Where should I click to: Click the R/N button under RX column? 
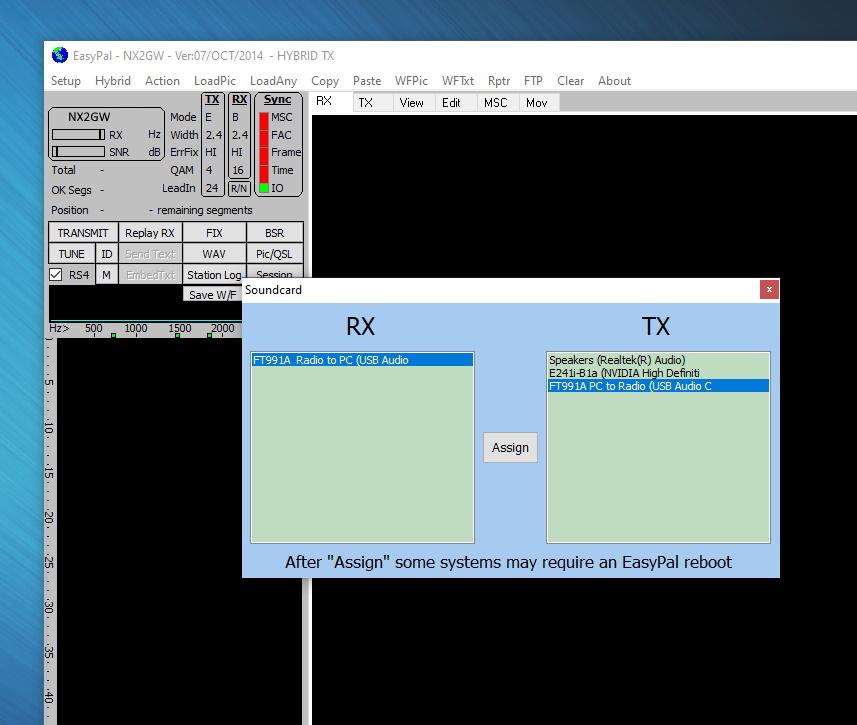[x=239, y=188]
